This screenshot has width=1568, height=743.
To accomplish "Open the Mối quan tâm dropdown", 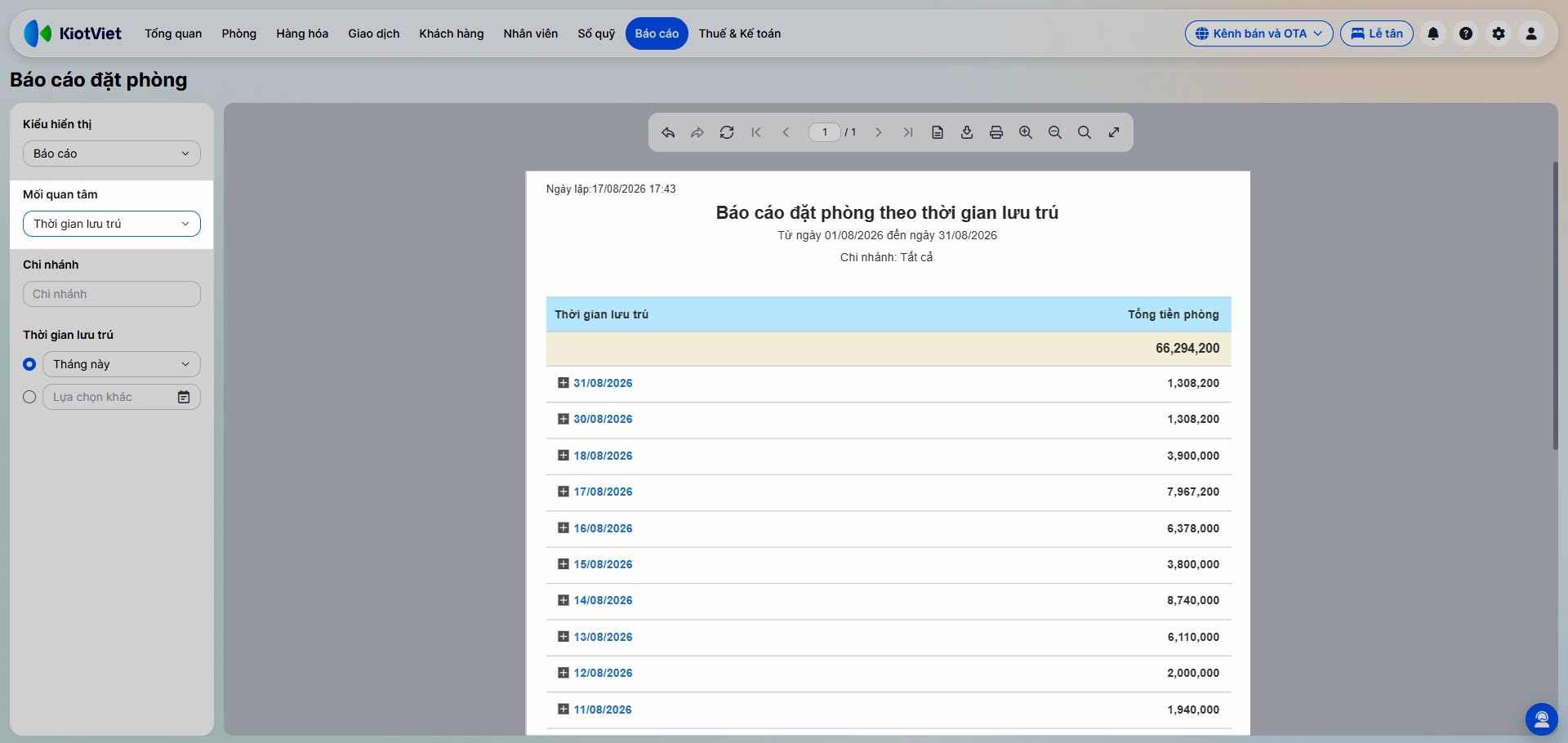I will pyautogui.click(x=112, y=224).
